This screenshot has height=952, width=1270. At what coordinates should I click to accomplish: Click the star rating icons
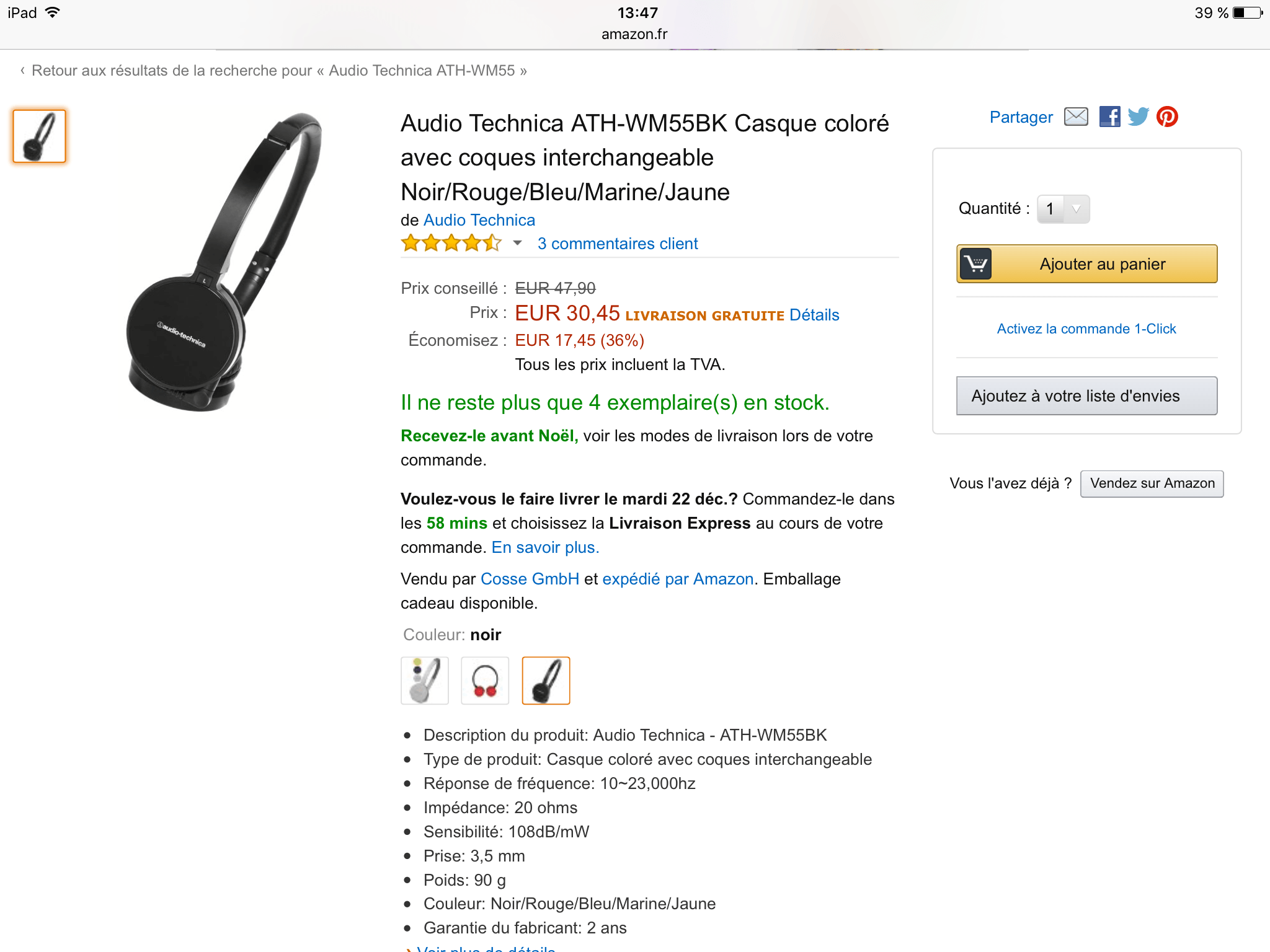point(451,243)
